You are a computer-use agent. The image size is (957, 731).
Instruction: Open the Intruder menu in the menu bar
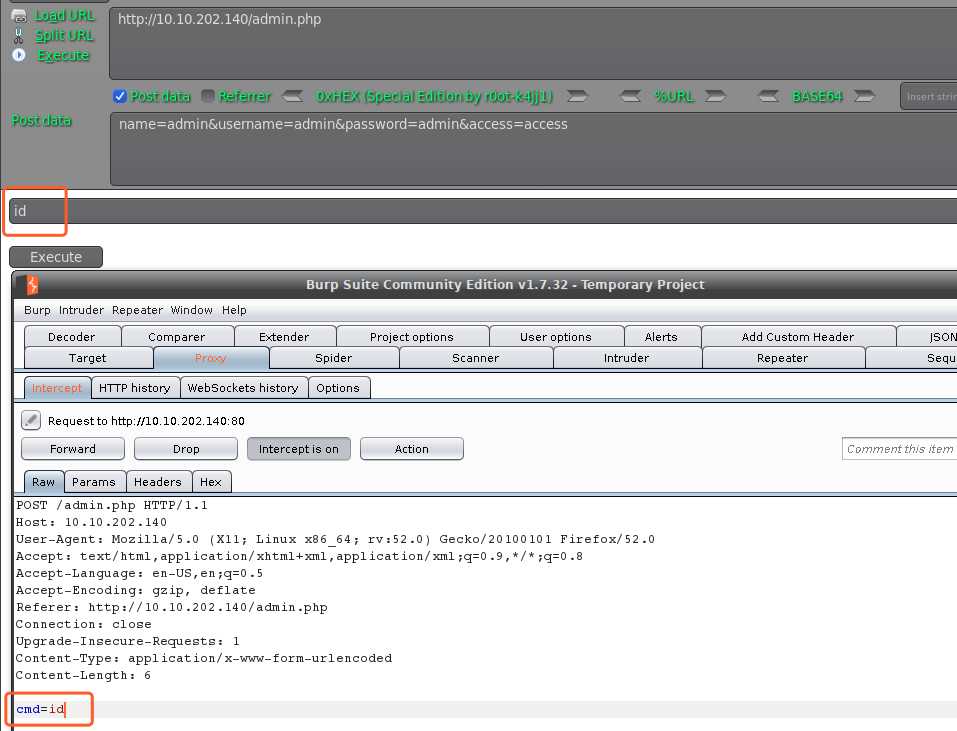point(81,310)
